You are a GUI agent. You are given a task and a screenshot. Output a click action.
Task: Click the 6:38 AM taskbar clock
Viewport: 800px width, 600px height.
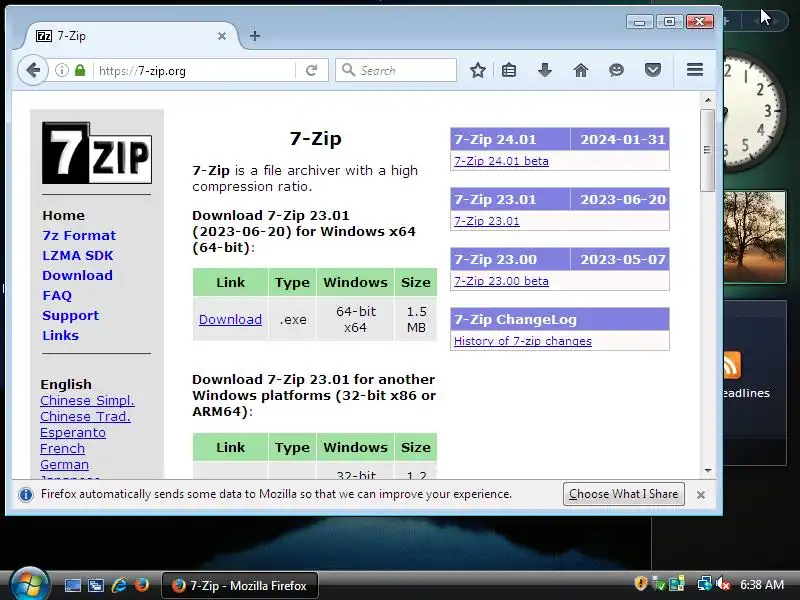[x=762, y=584]
